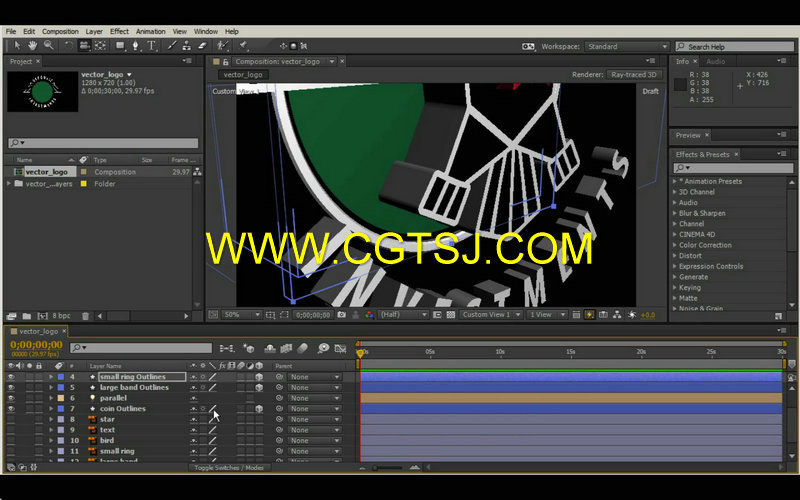Select the Puppet Pin tool
Screen dimensions: 800x500
click(x=243, y=46)
